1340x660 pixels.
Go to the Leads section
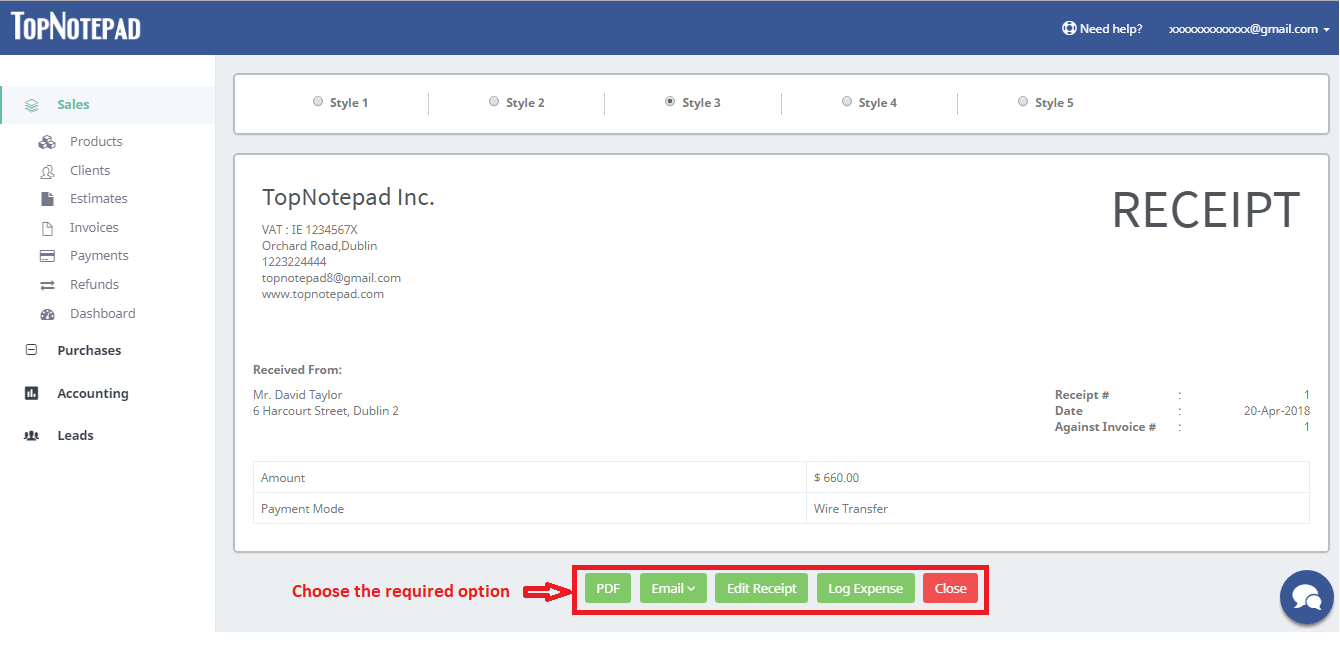(75, 436)
